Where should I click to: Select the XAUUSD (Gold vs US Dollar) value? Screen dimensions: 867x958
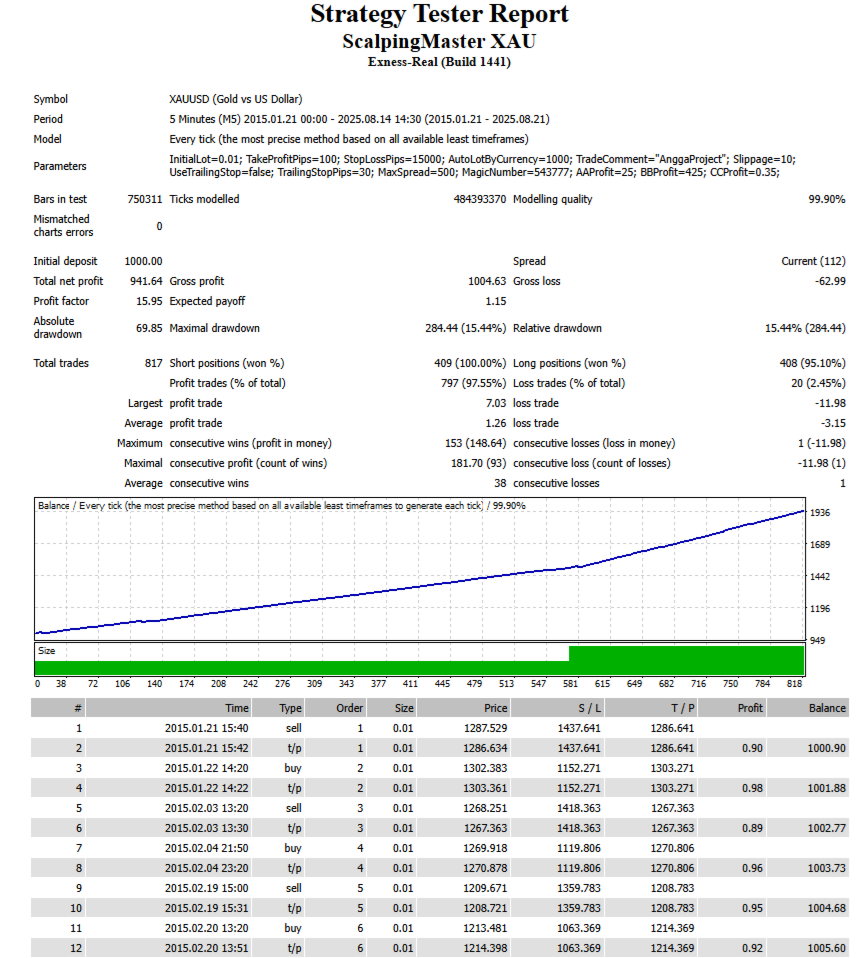(236, 99)
